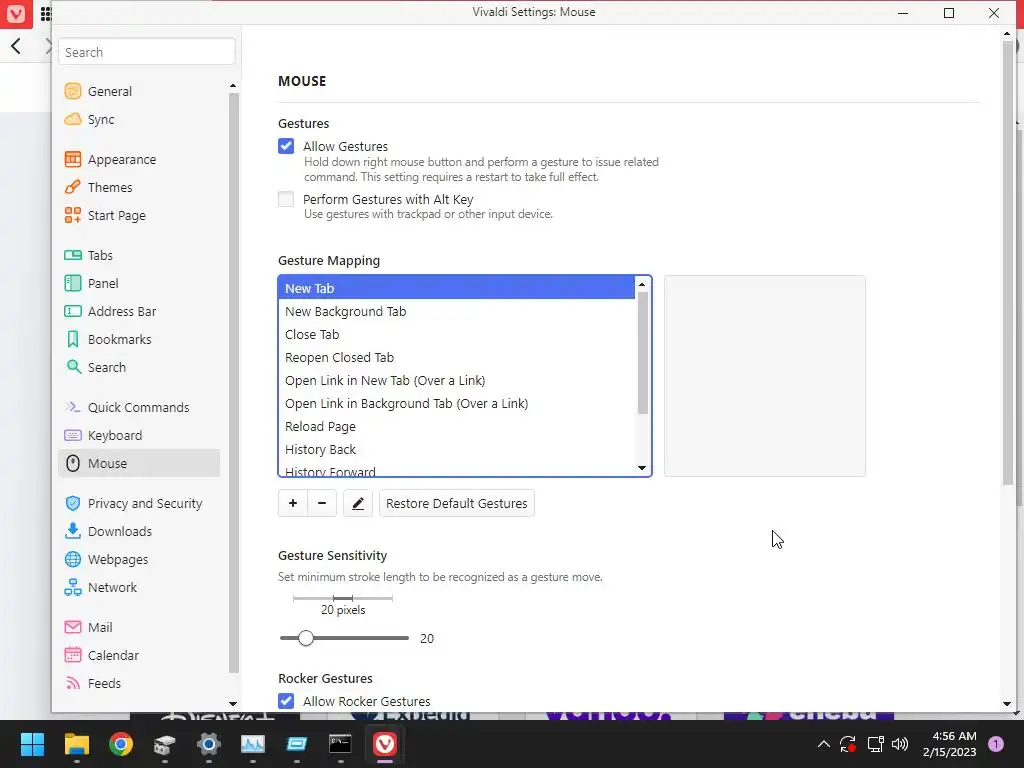The height and width of the screenshot is (768, 1024).
Task: Edit selected gesture with pencil button
Action: click(358, 504)
